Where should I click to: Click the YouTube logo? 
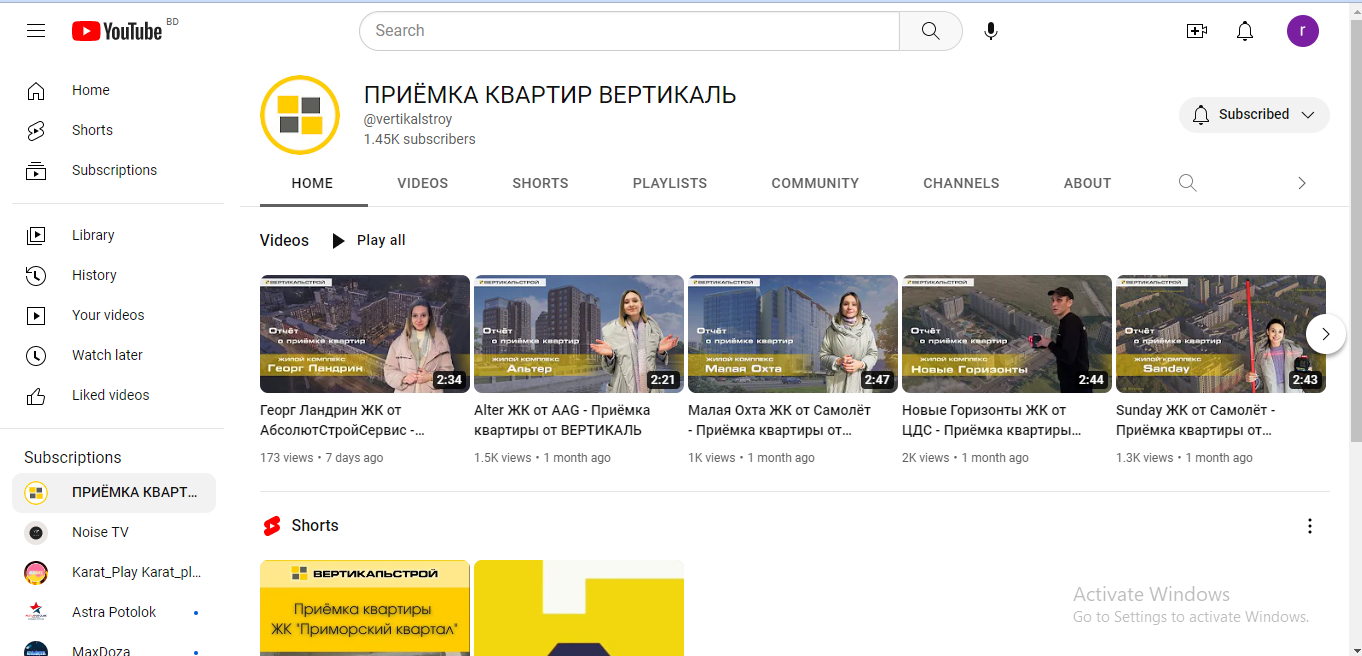117,31
